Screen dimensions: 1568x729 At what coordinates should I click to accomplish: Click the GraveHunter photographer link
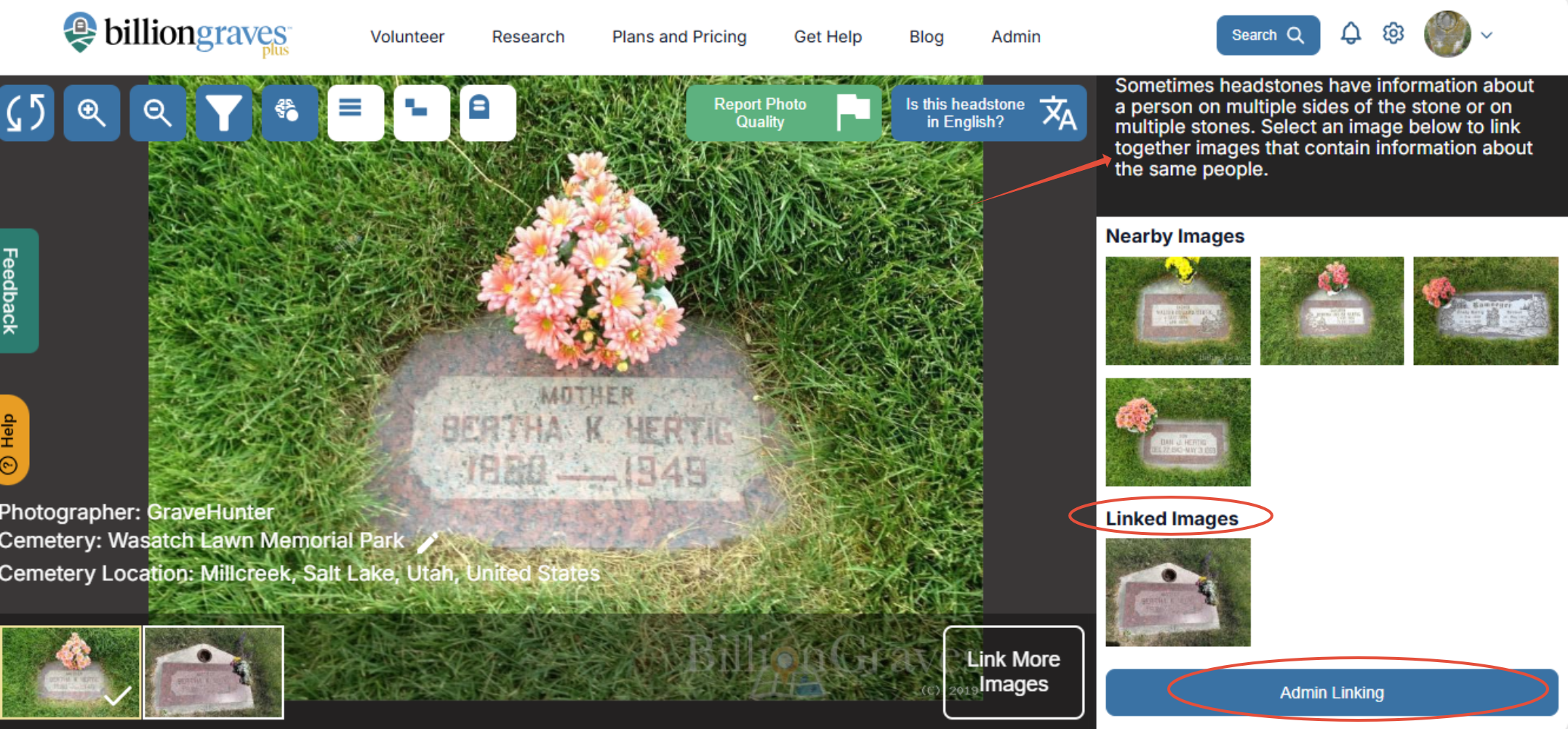coord(211,512)
